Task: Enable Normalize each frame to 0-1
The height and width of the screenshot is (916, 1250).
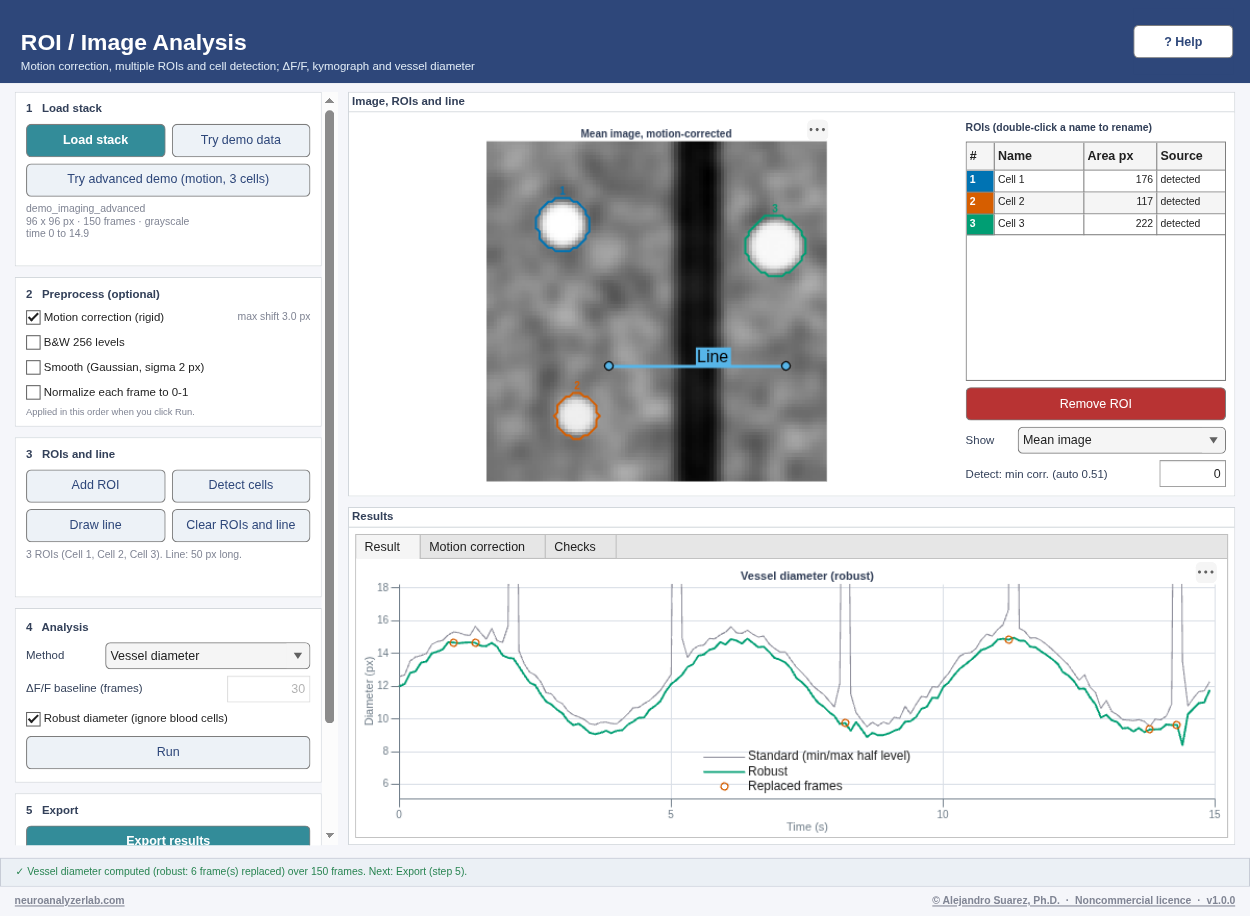Action: (33, 392)
